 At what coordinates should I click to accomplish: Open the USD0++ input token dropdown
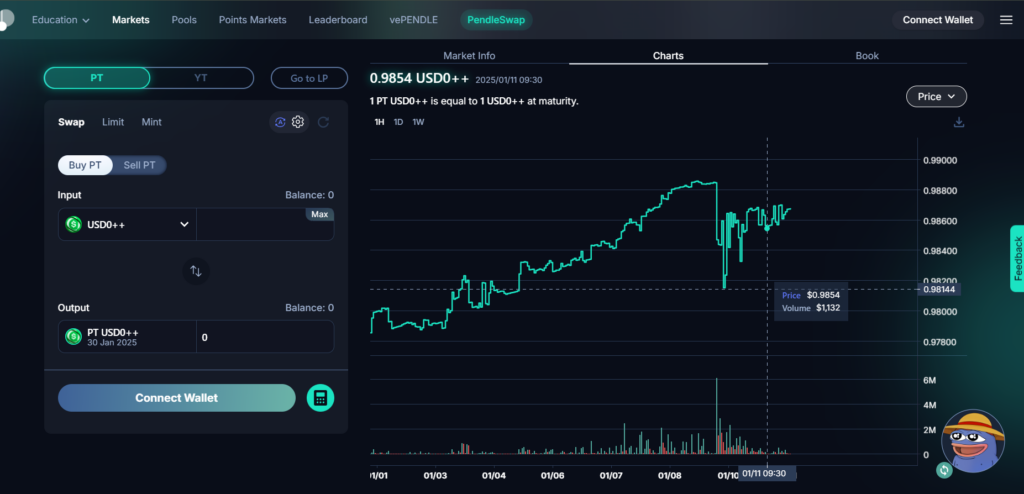[127, 225]
